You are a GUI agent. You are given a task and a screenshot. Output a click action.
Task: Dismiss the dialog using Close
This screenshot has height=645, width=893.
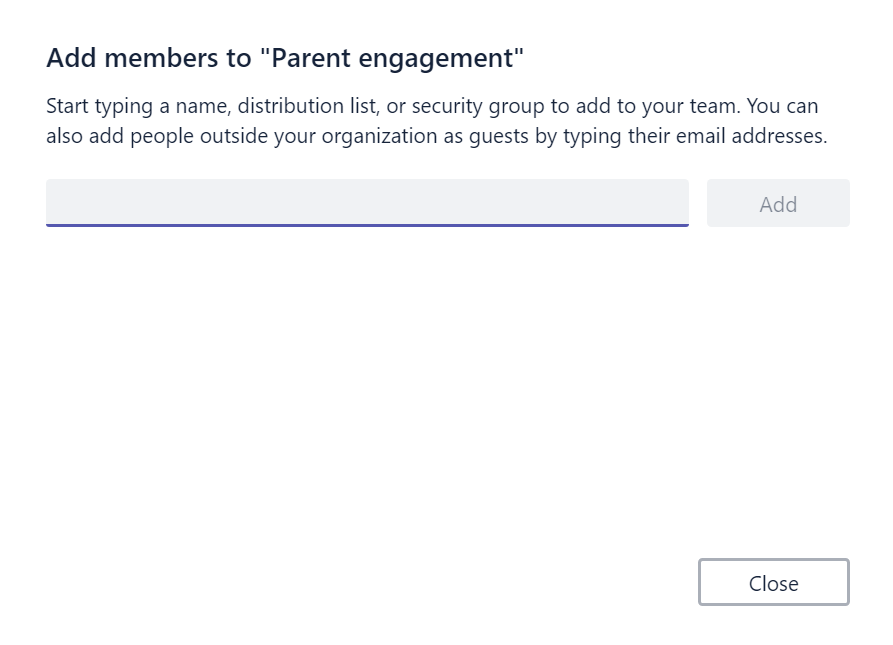[773, 583]
